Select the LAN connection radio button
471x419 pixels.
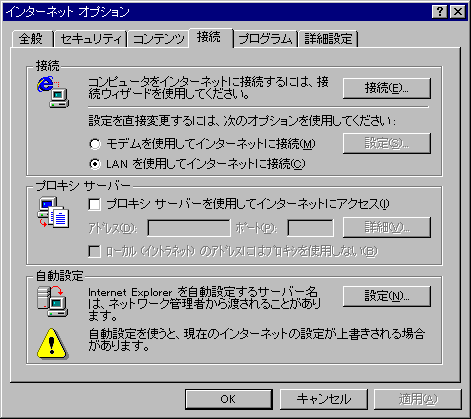coord(95,164)
